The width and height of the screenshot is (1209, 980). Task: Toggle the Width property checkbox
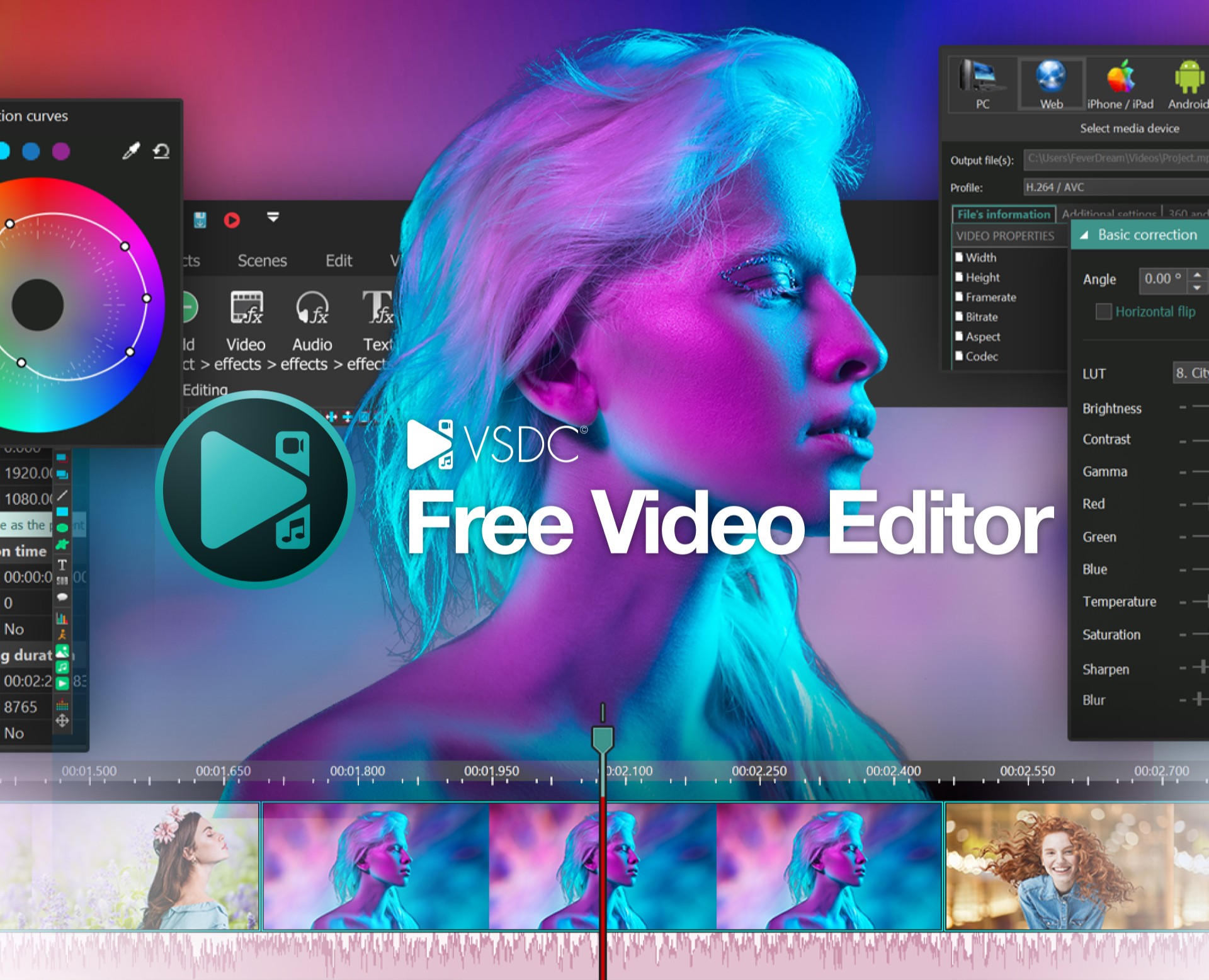(x=959, y=257)
